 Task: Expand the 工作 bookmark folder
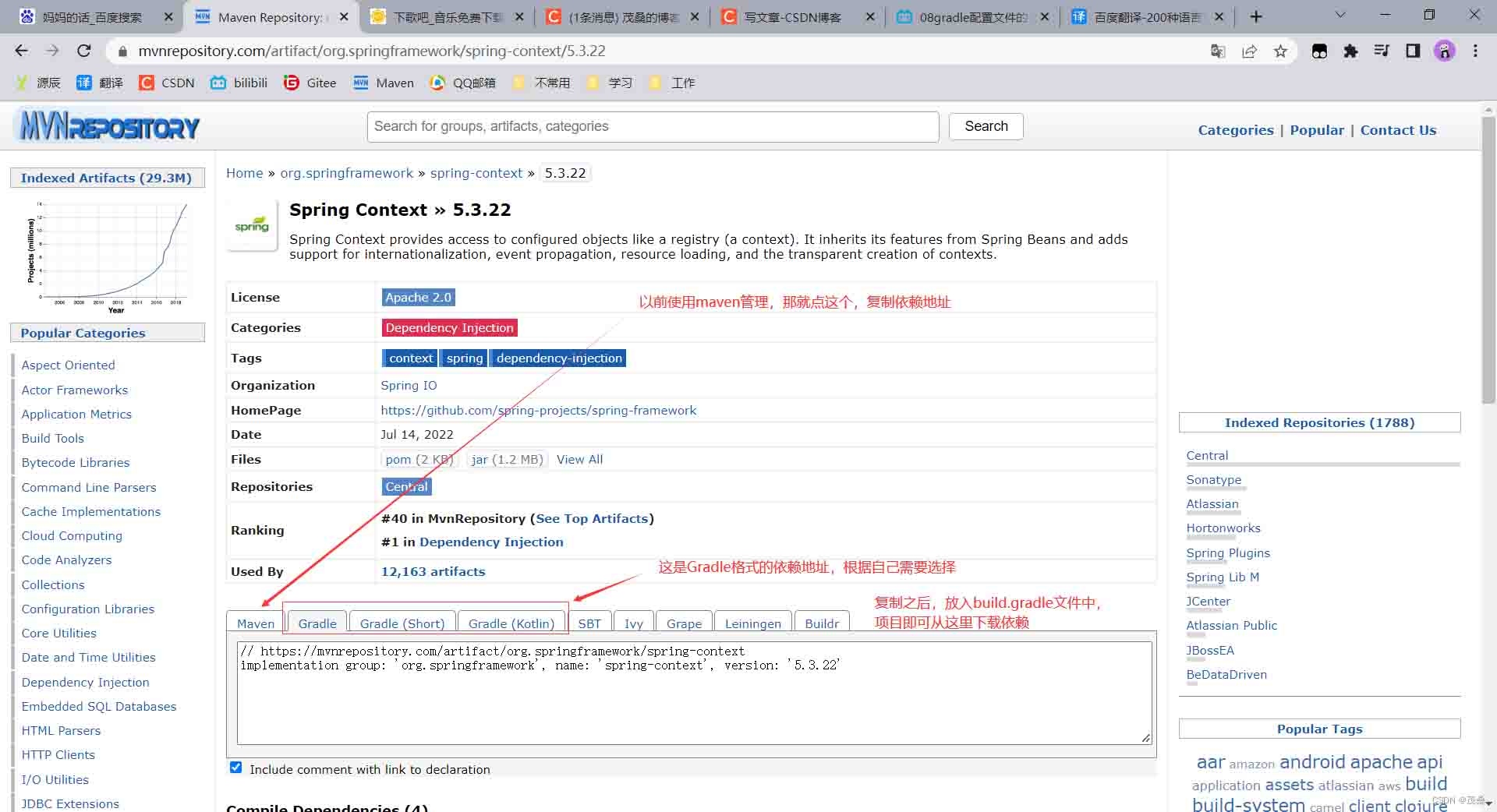(672, 83)
